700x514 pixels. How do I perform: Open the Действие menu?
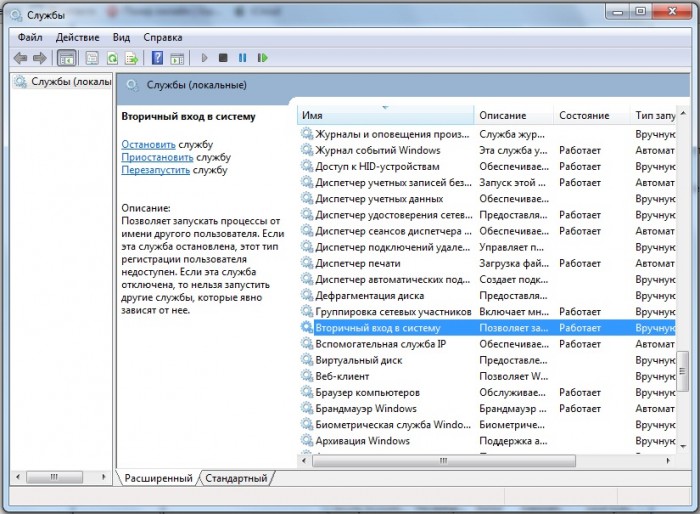tap(77, 38)
